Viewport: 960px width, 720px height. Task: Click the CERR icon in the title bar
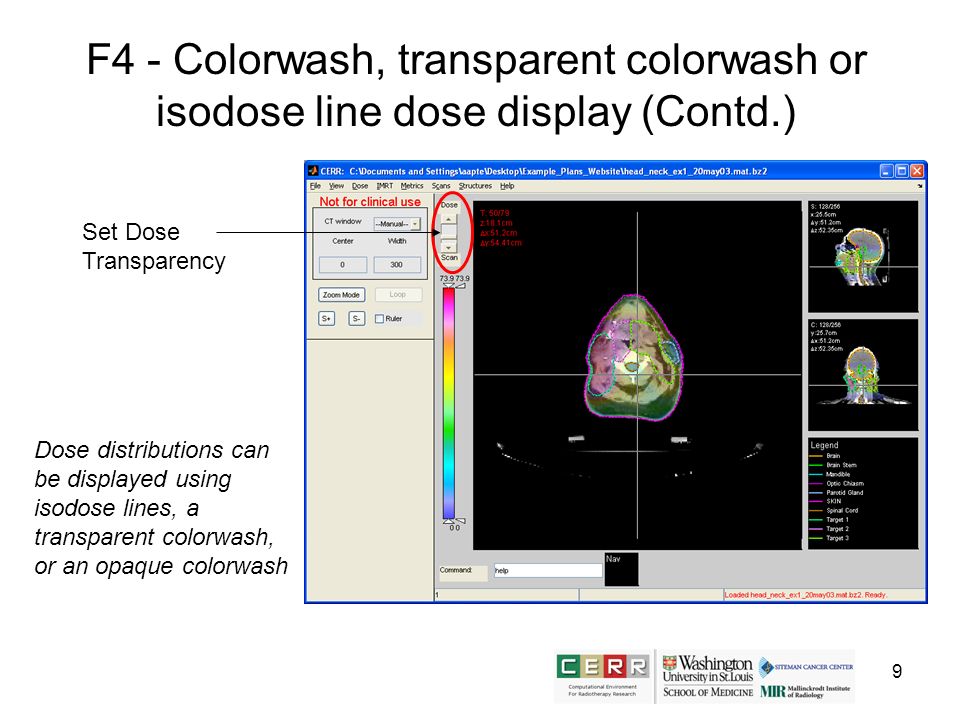pyautogui.click(x=313, y=171)
